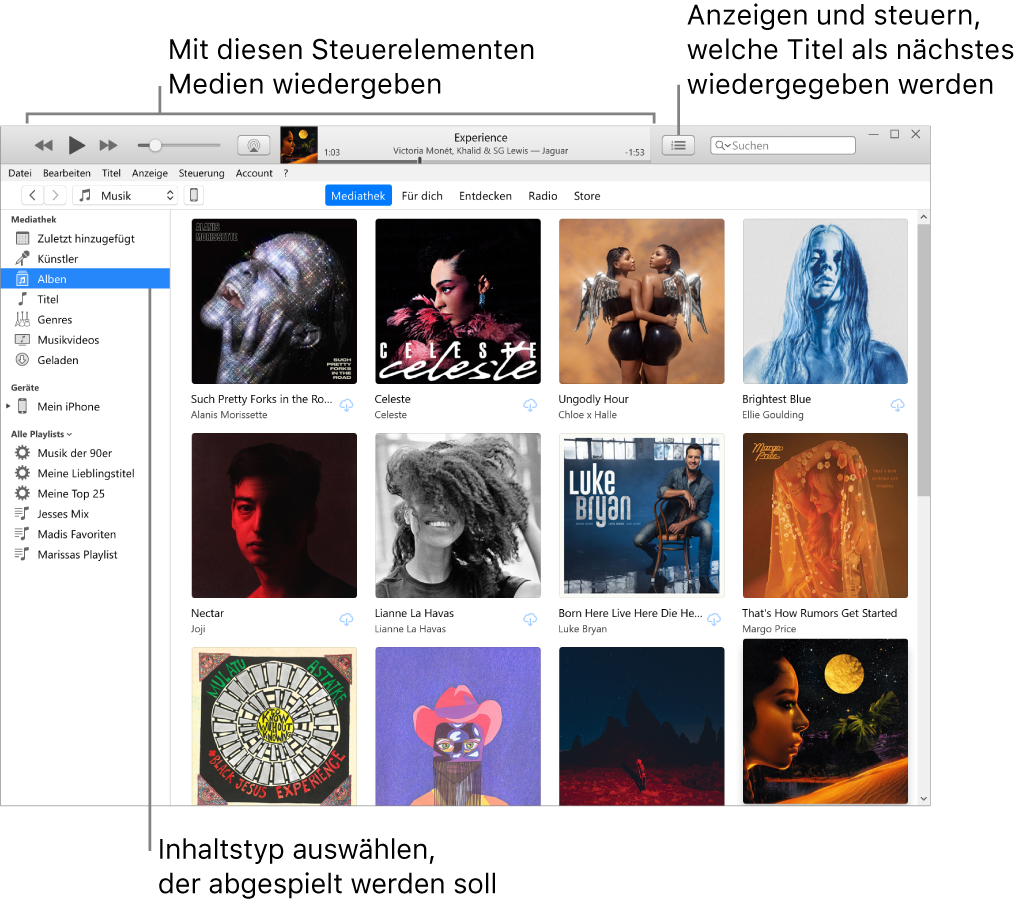This screenshot has width=1032, height=904.
Task: Click the Chloe x Halle artist name
Action: (x=587, y=415)
